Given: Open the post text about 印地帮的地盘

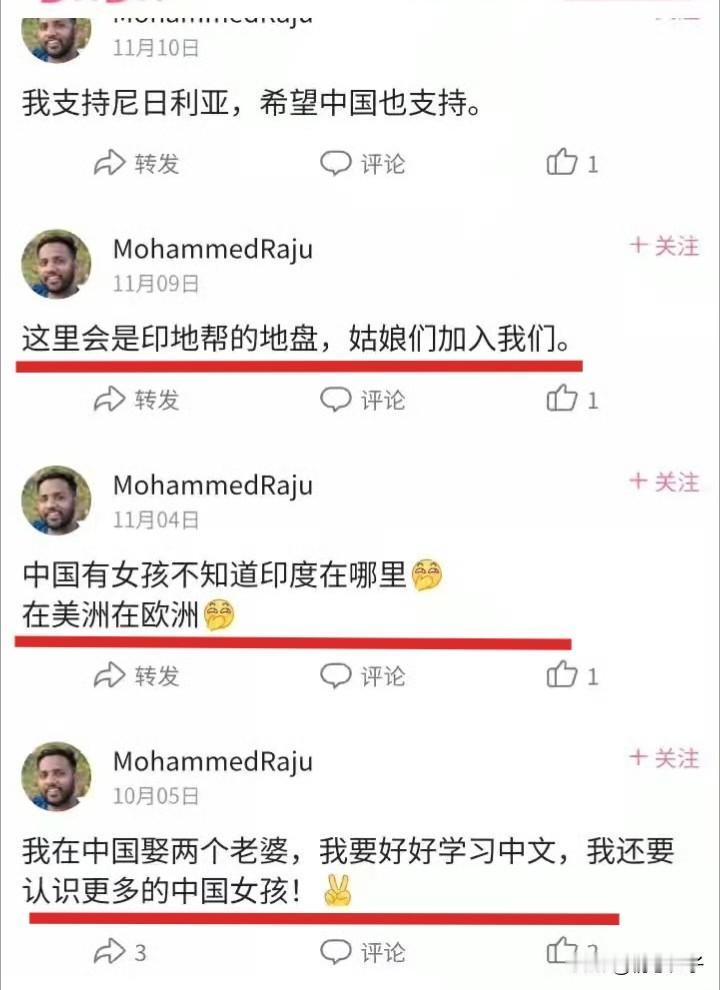Looking at the screenshot, I should click(x=296, y=339).
